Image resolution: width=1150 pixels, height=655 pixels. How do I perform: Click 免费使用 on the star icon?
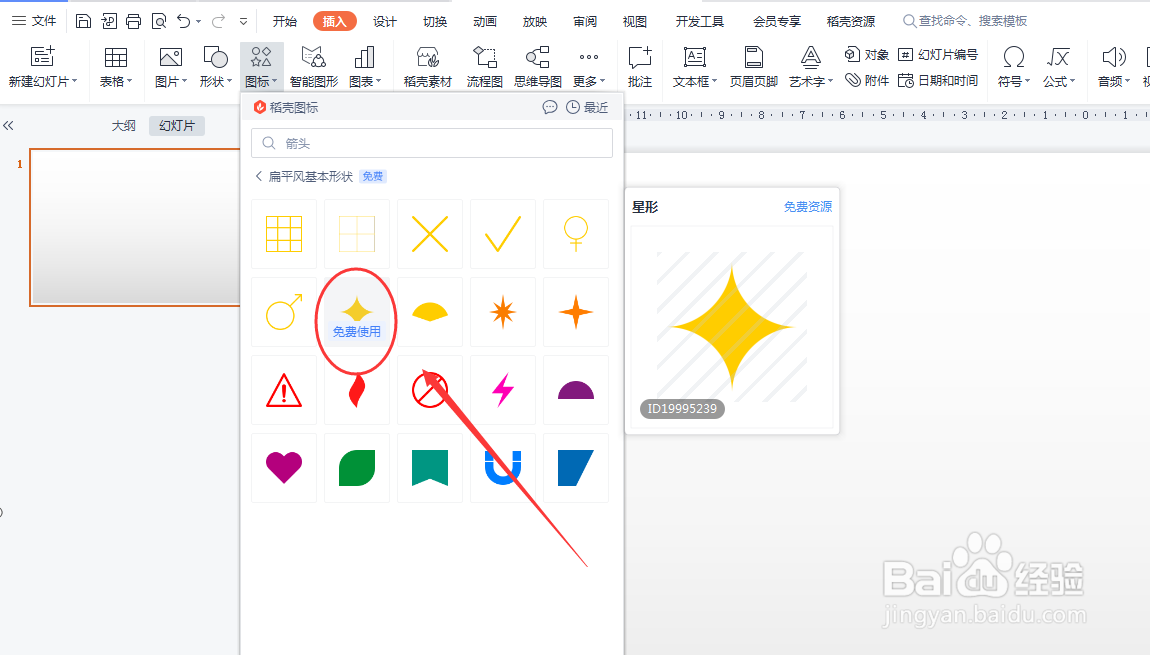(356, 332)
